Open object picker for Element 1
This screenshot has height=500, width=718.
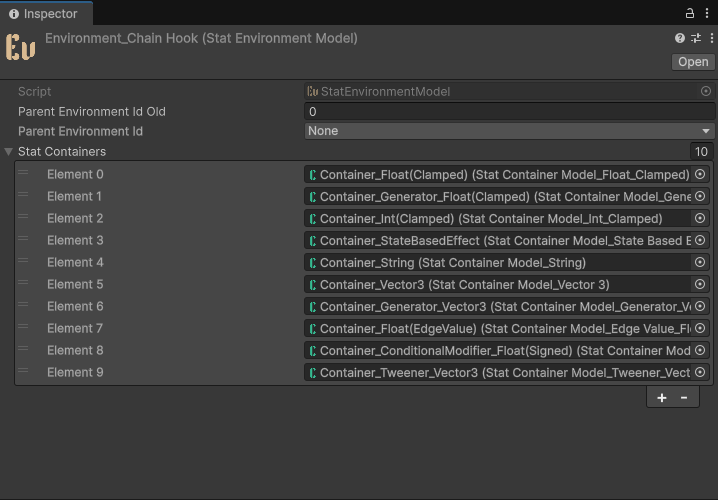click(x=700, y=196)
